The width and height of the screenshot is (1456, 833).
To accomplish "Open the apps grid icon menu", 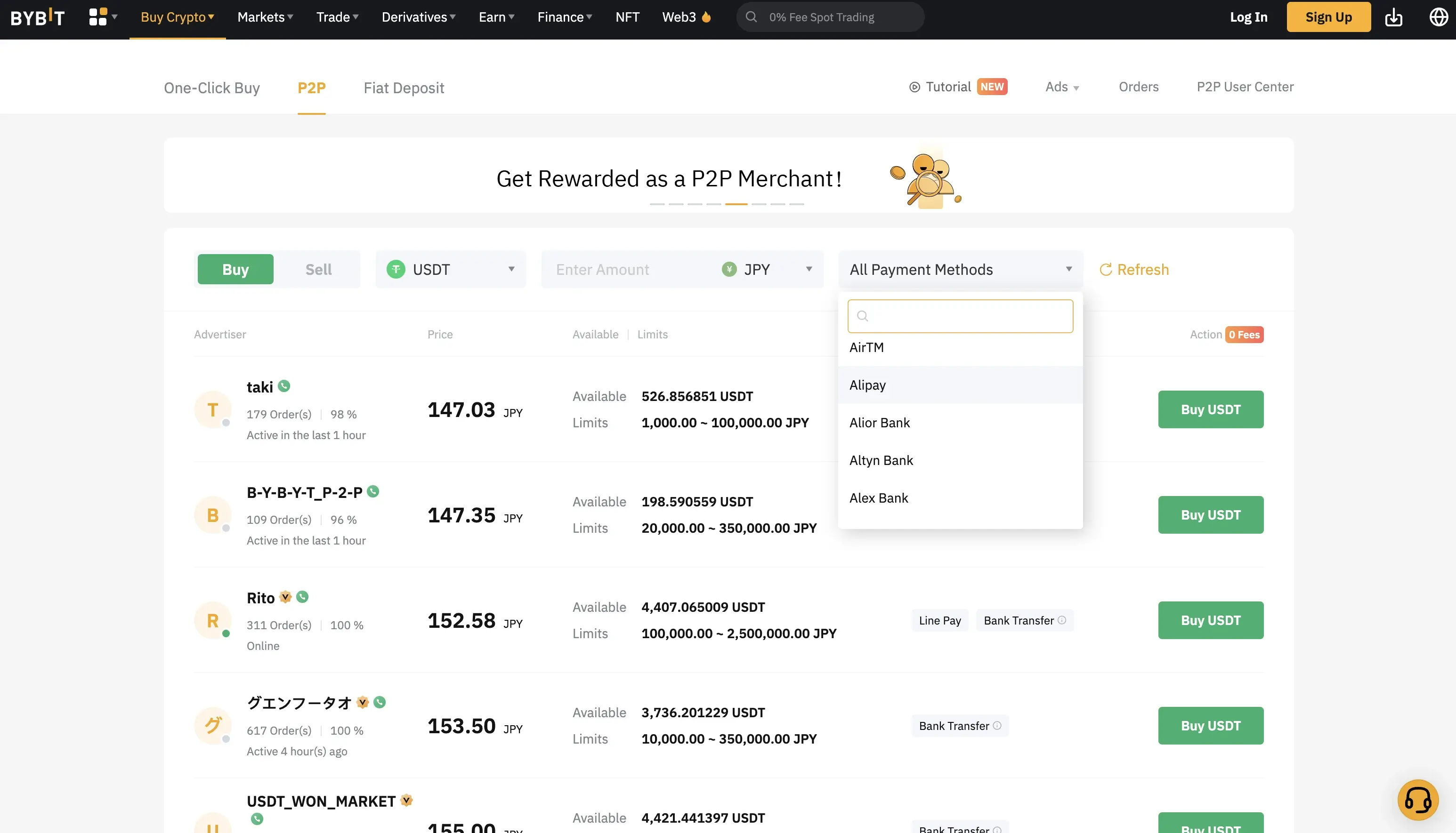I will [x=98, y=16].
